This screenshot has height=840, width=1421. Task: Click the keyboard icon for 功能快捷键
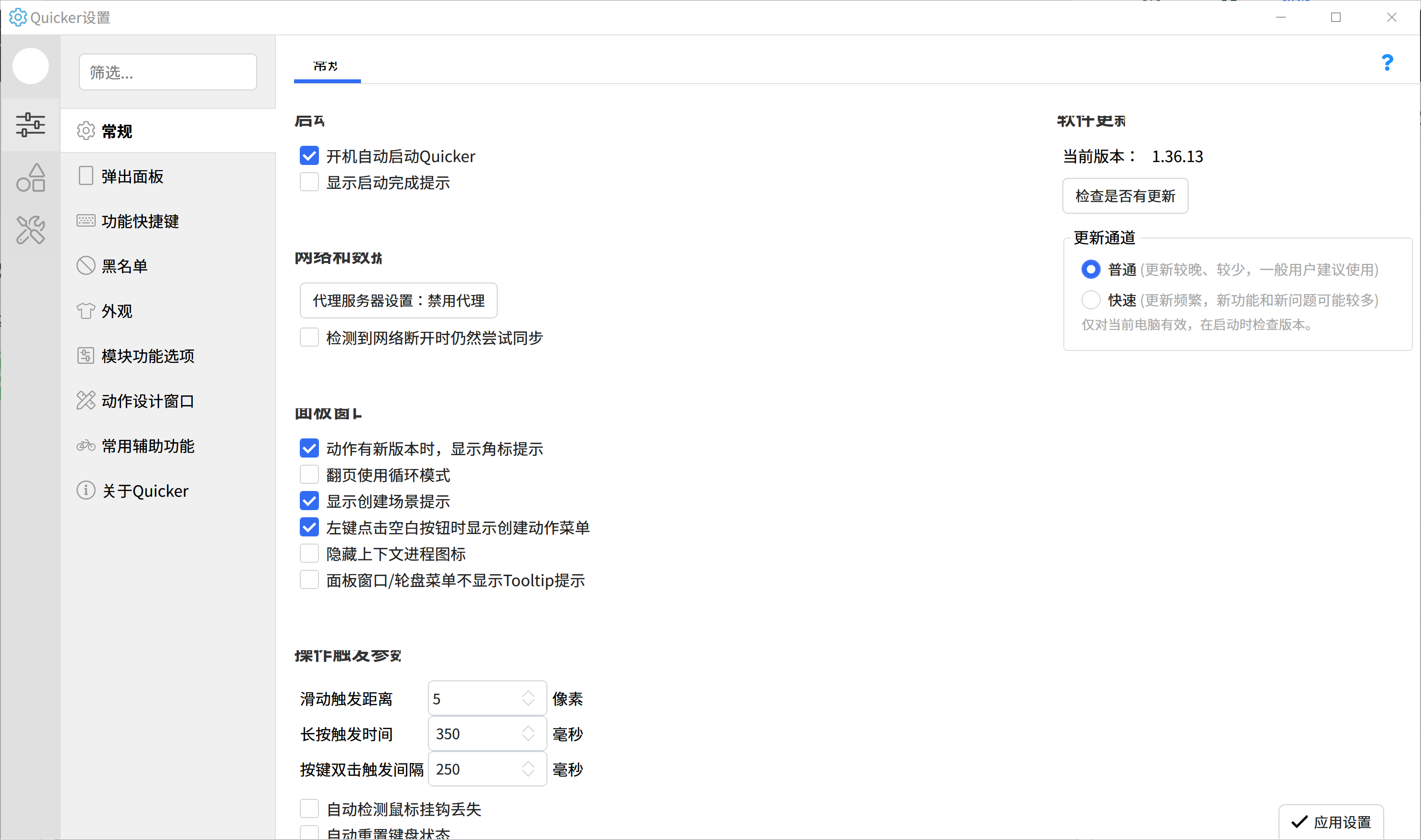point(86,220)
